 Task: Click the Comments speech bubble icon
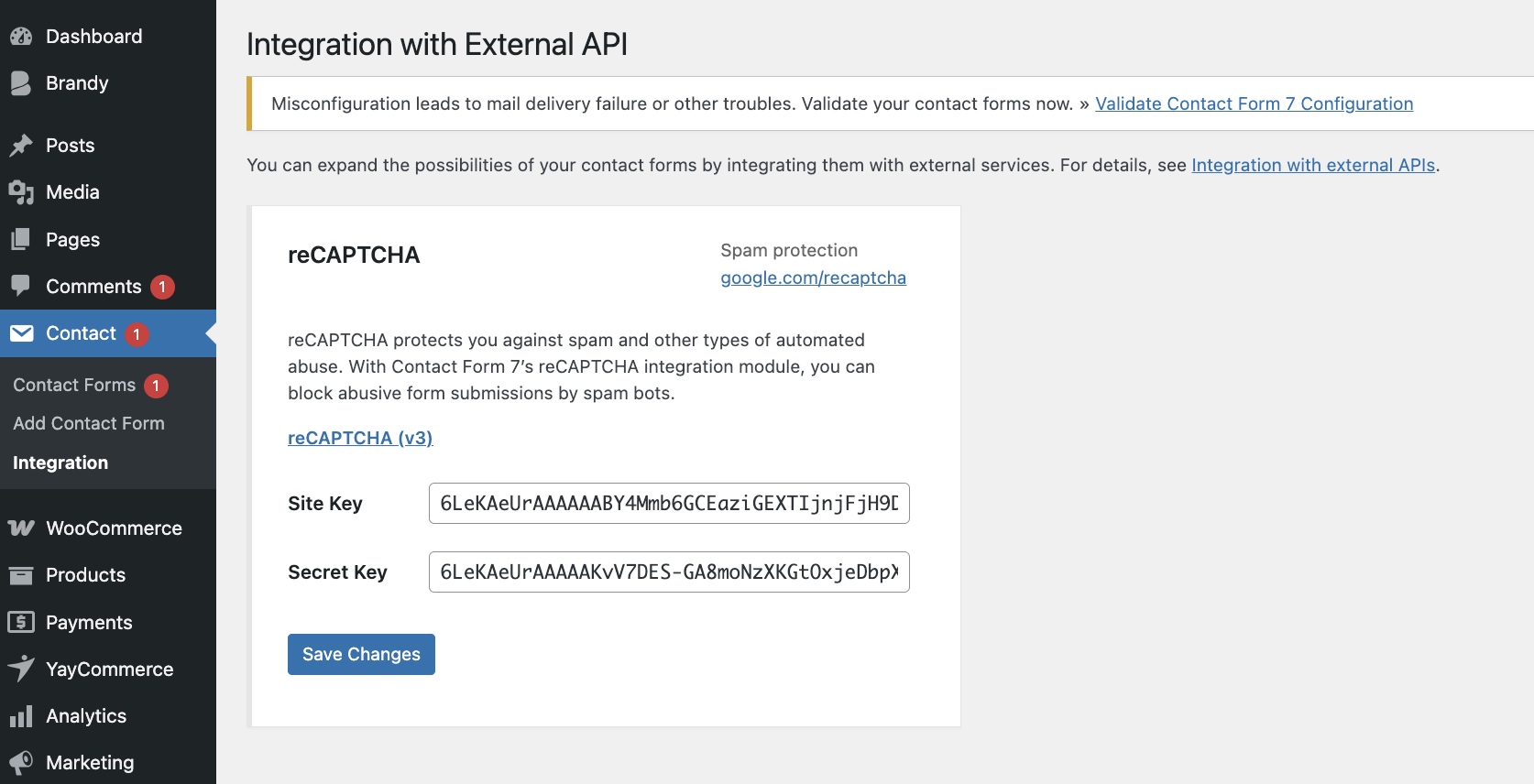21,286
